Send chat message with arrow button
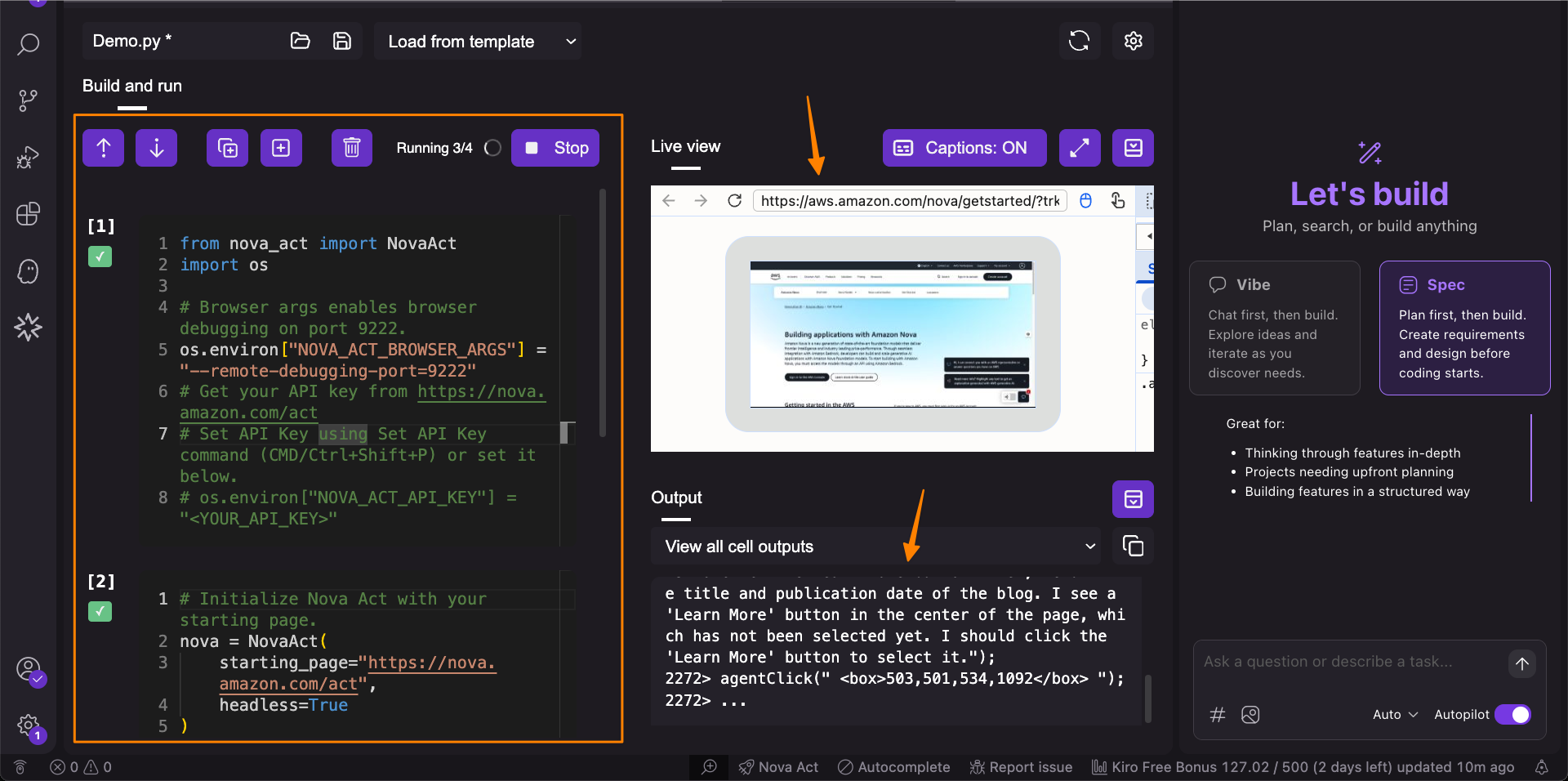Image resolution: width=1568 pixels, height=781 pixels. pos(1522,664)
